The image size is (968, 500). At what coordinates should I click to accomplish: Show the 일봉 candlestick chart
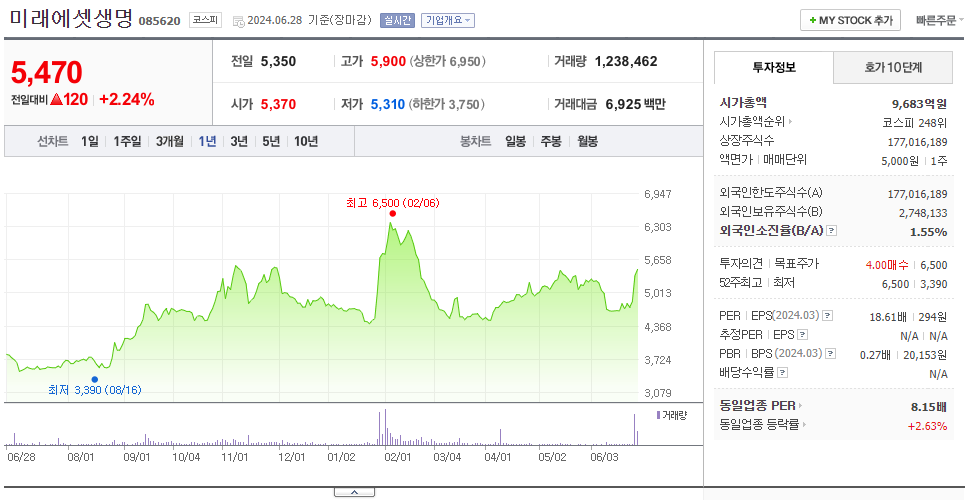click(x=515, y=141)
